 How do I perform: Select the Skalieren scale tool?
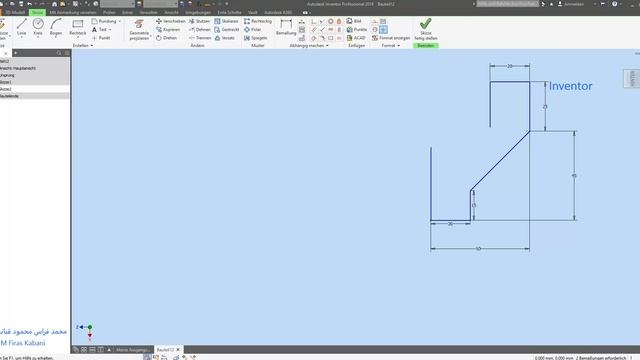tap(226, 21)
